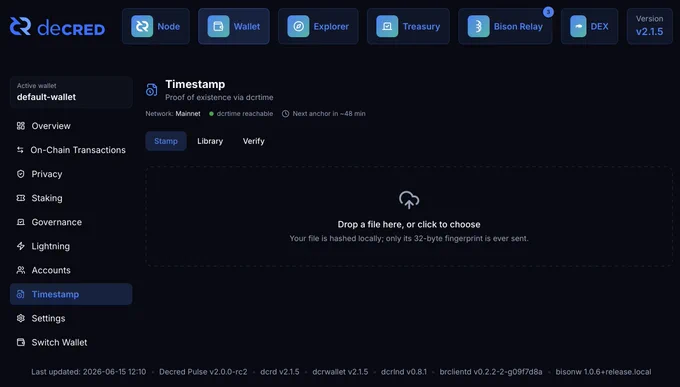Image resolution: width=680 pixels, height=387 pixels.
Task: Open the Explorer compass icon
Action: point(298,26)
